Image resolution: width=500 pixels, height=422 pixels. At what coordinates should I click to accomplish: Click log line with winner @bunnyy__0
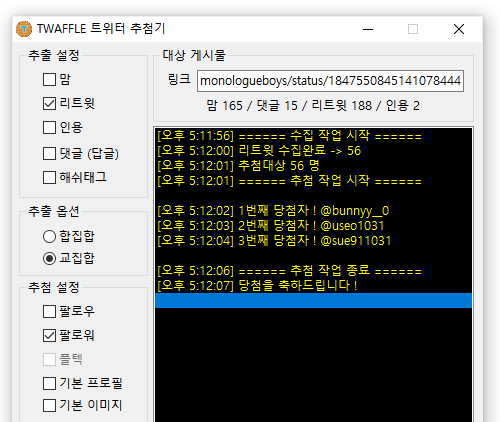314,211
